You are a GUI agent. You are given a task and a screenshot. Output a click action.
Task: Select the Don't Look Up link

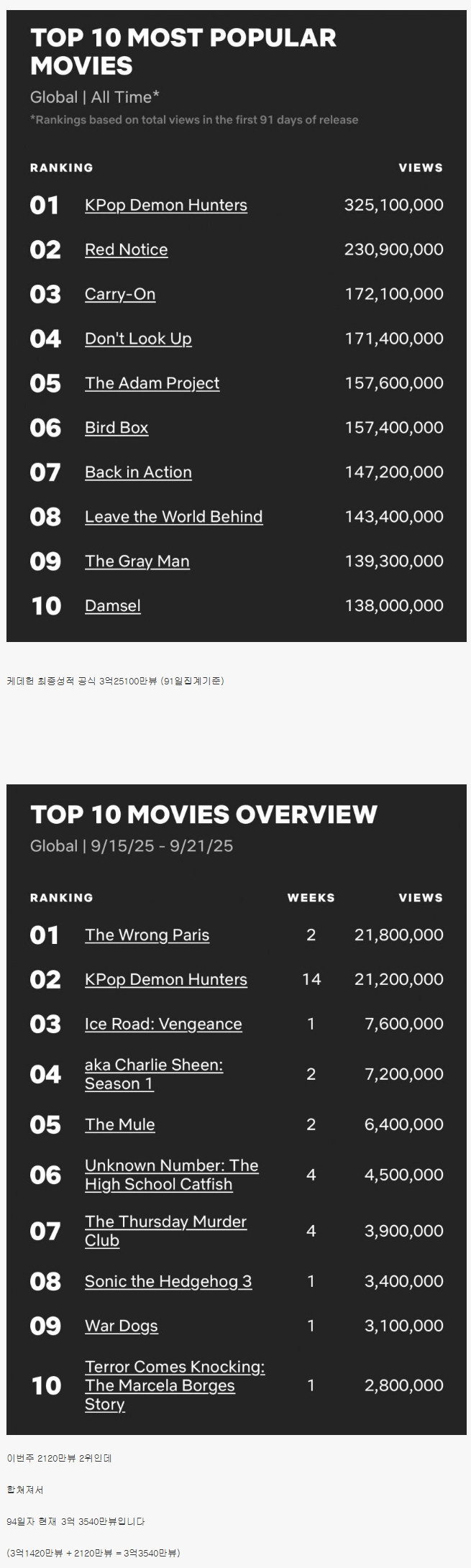[138, 339]
